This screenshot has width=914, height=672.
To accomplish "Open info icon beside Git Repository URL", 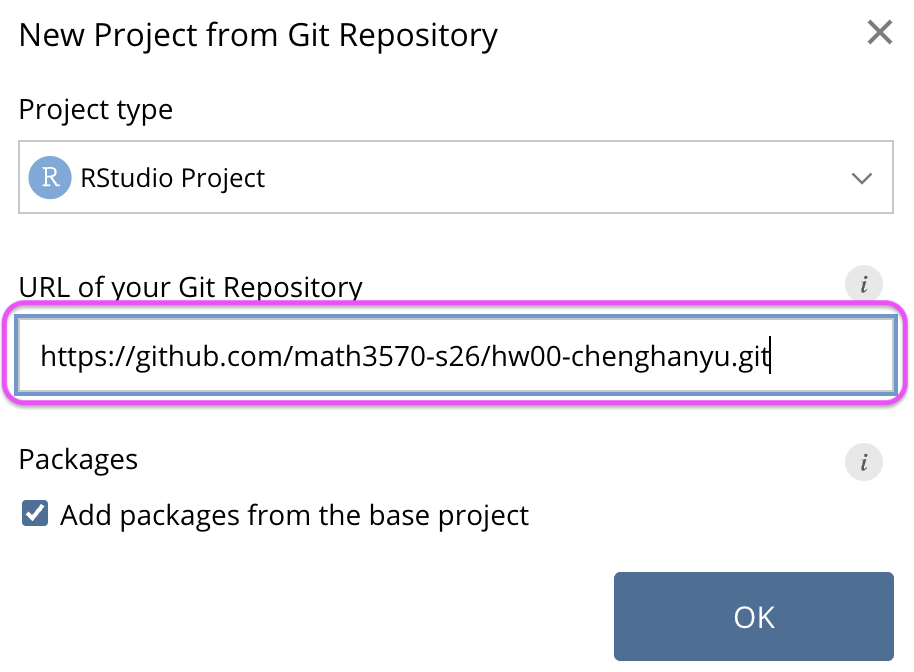I will (x=863, y=284).
